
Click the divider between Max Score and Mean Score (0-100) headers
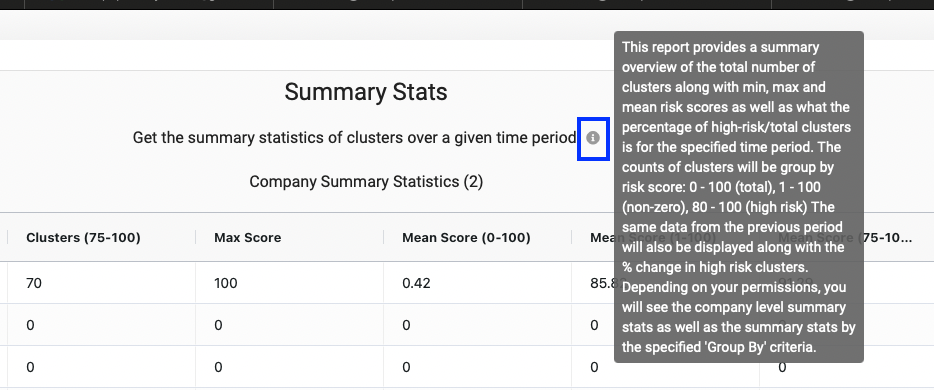pos(384,238)
